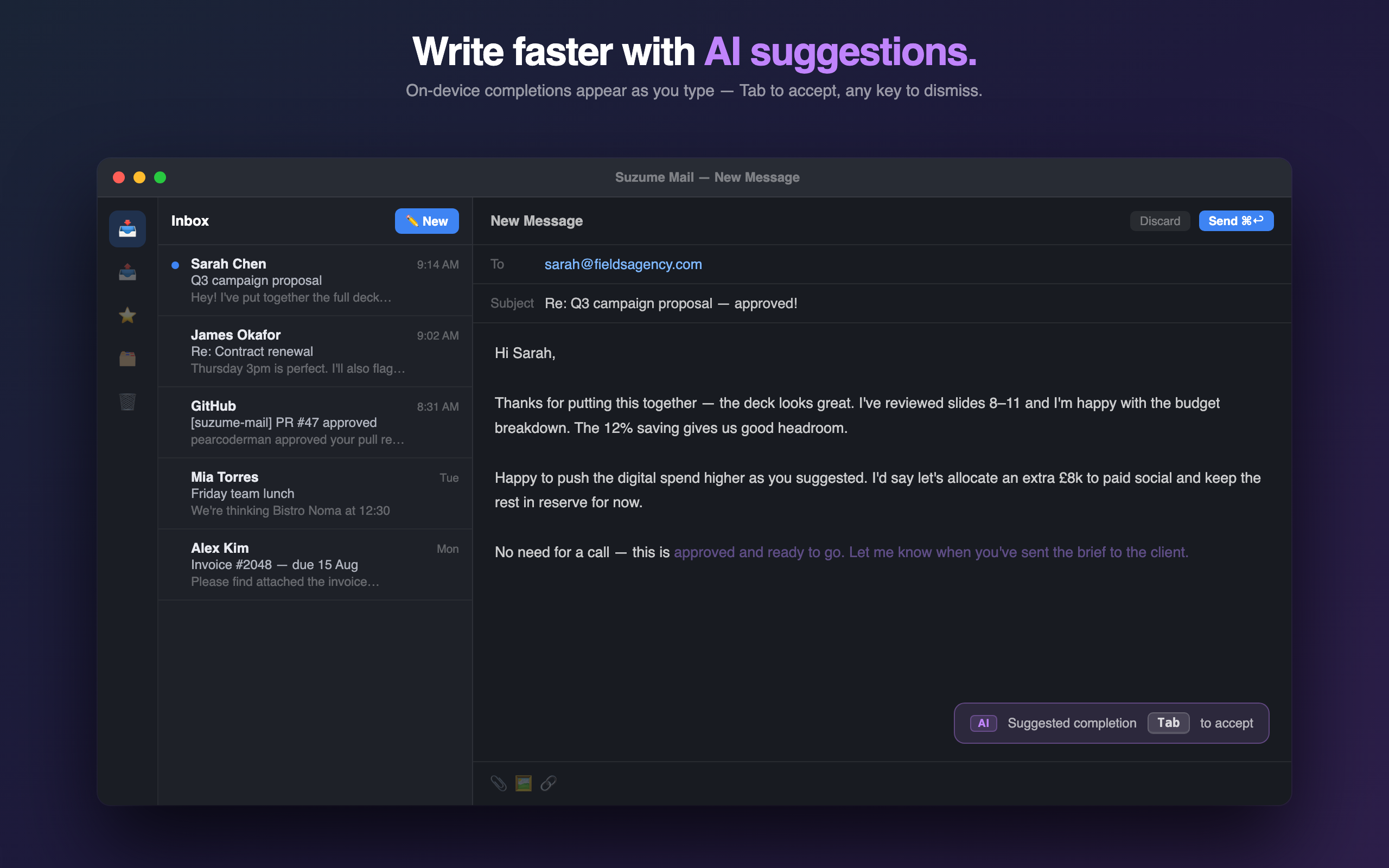
Task: Open Alex Kim's Invoice #2048 email
Action: 315,565
